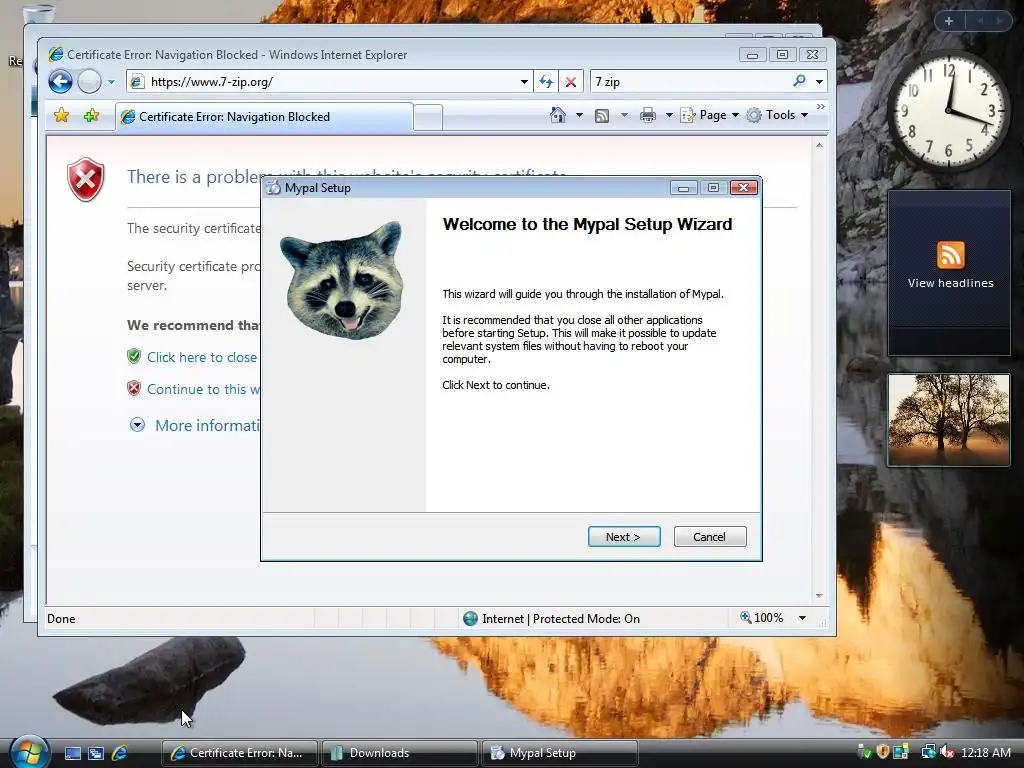Image resolution: width=1024 pixels, height=768 pixels.
Task: Click View headlines feed gadget
Action: [x=950, y=272]
